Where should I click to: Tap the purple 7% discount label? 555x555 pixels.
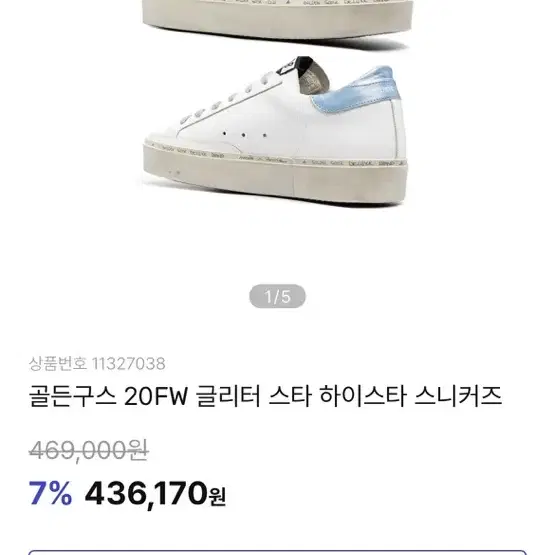point(51,493)
